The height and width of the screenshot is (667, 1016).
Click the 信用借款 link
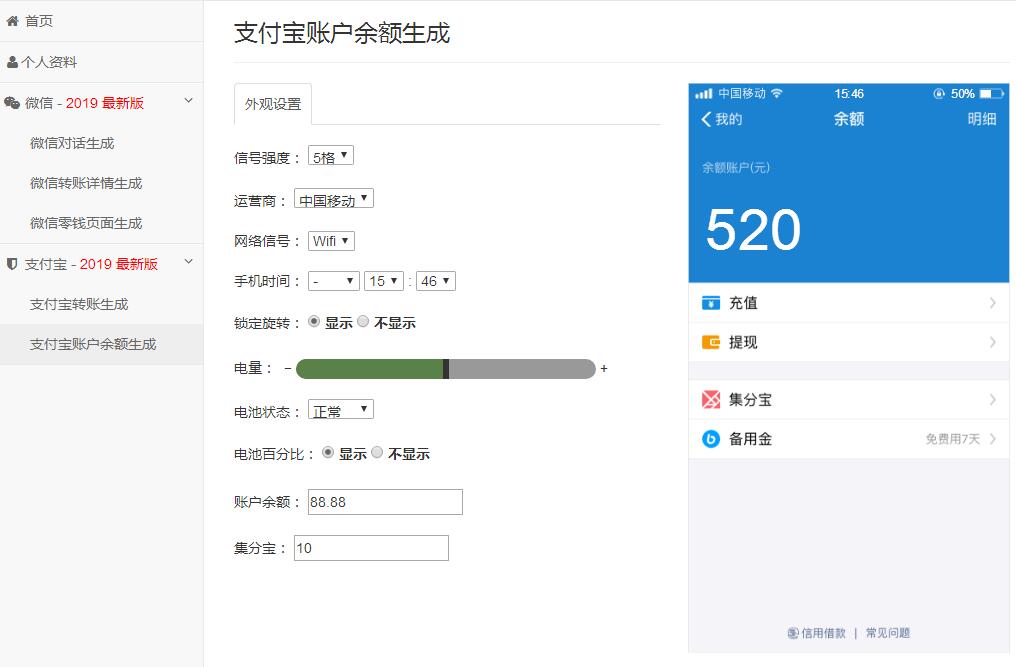click(x=823, y=633)
